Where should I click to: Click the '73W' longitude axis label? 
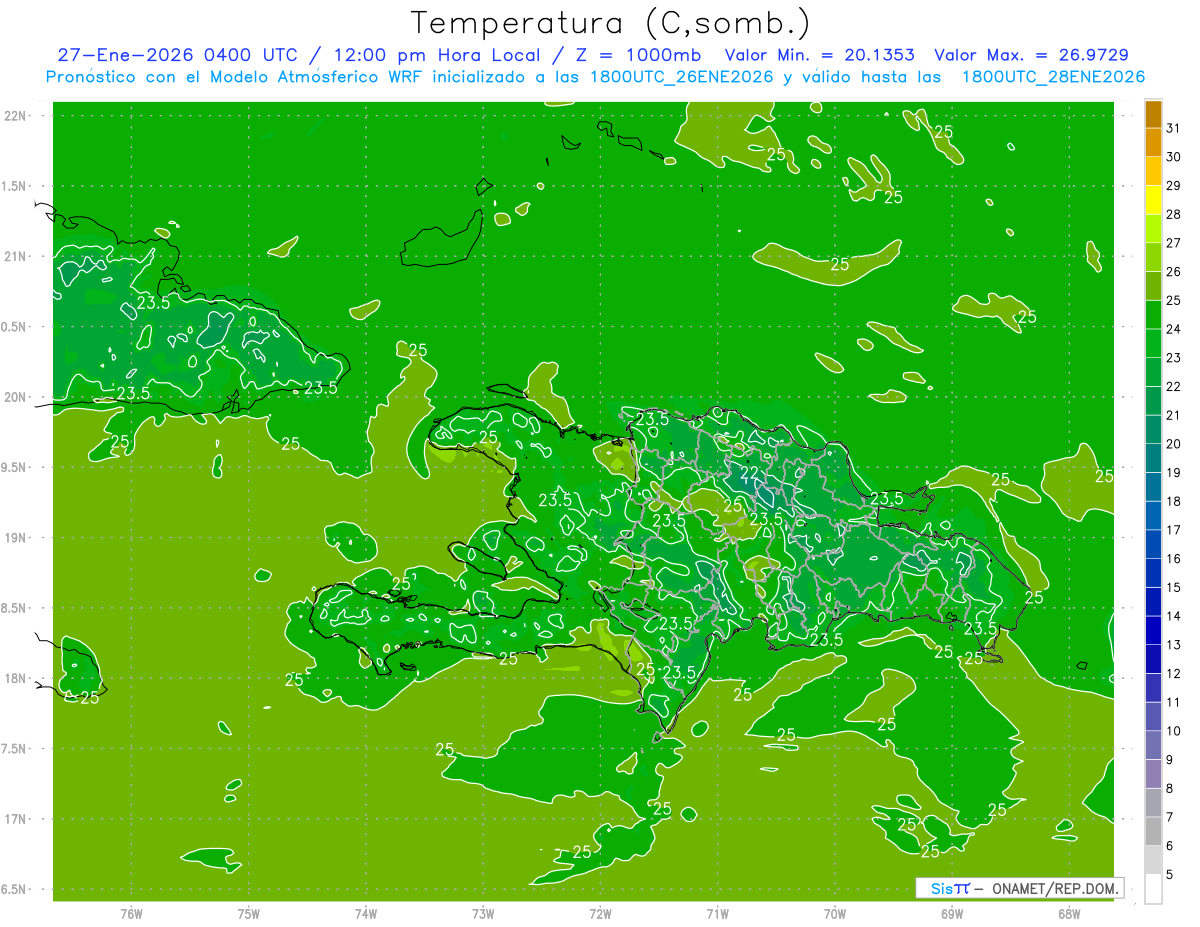[483, 914]
